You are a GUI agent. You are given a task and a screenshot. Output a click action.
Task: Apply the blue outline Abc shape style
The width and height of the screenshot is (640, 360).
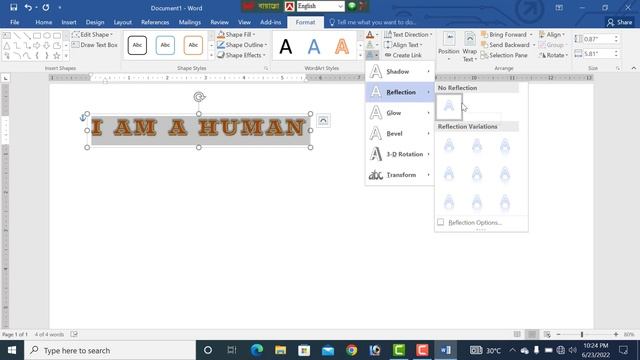click(165, 45)
